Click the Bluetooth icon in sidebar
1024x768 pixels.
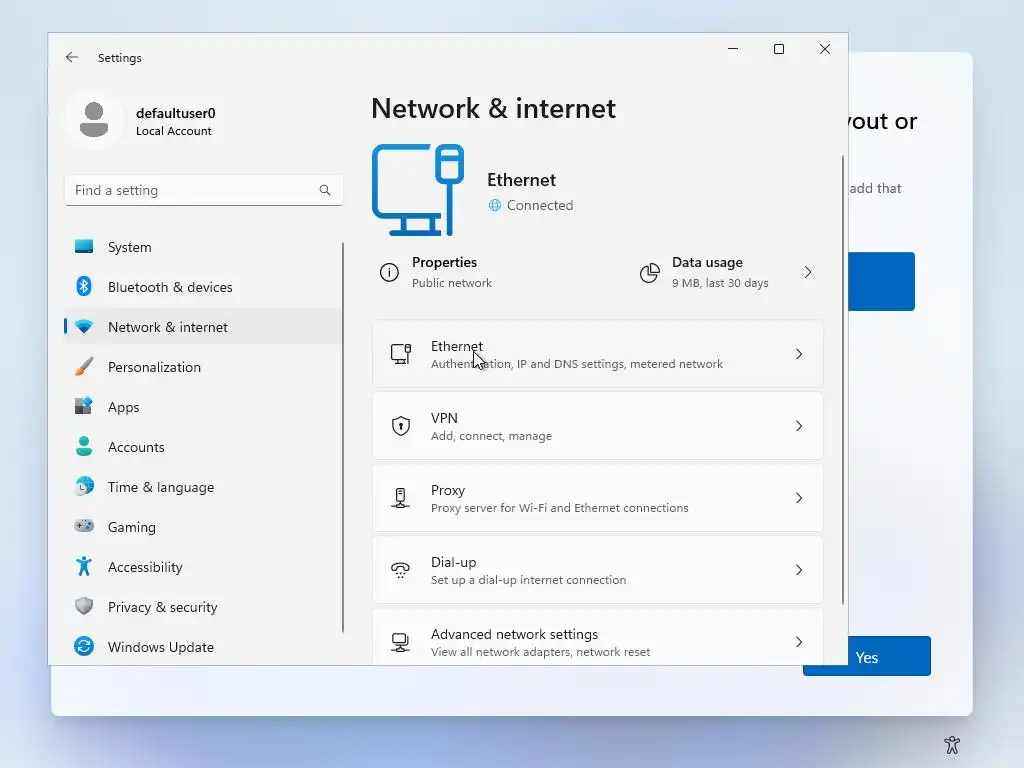coord(84,287)
